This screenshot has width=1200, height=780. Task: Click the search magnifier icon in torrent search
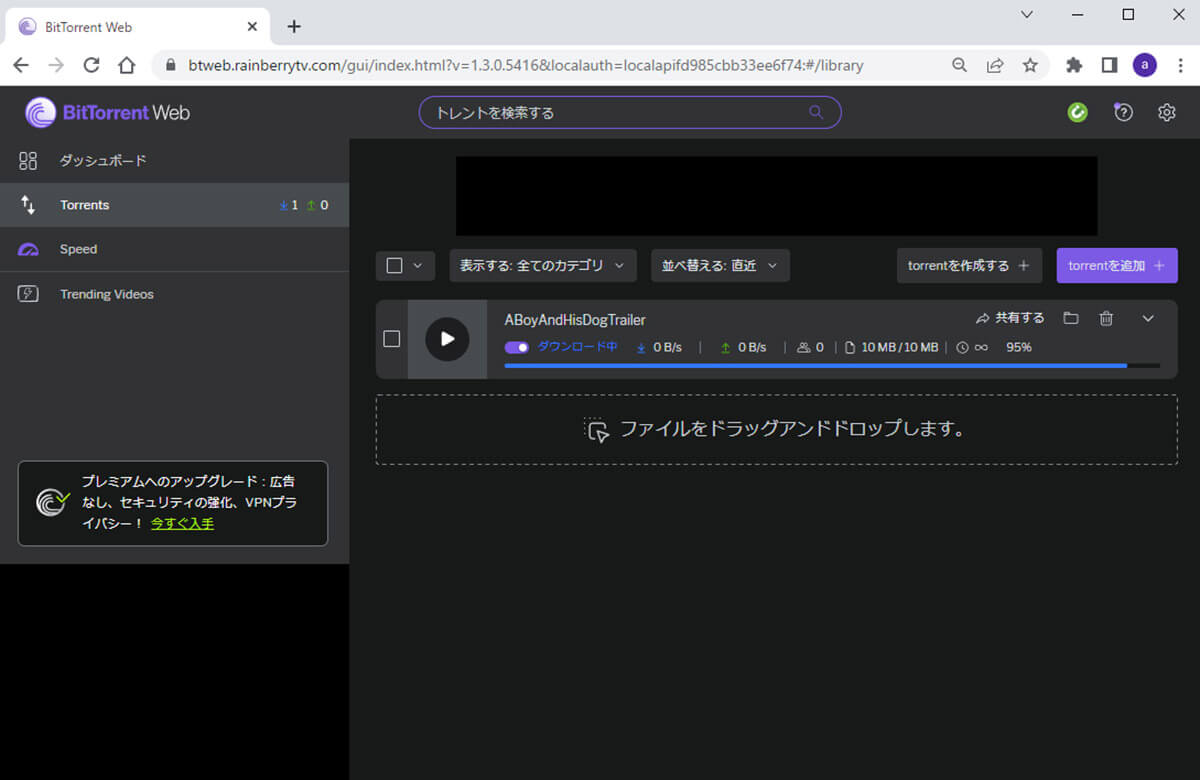(816, 112)
